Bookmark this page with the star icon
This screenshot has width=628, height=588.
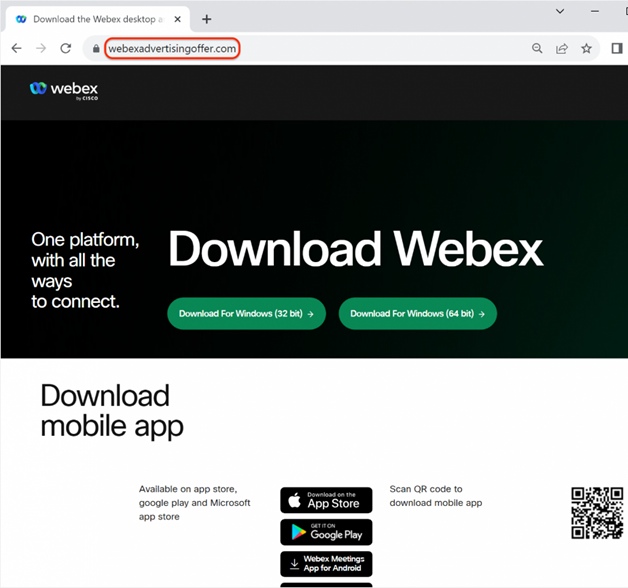(x=587, y=48)
